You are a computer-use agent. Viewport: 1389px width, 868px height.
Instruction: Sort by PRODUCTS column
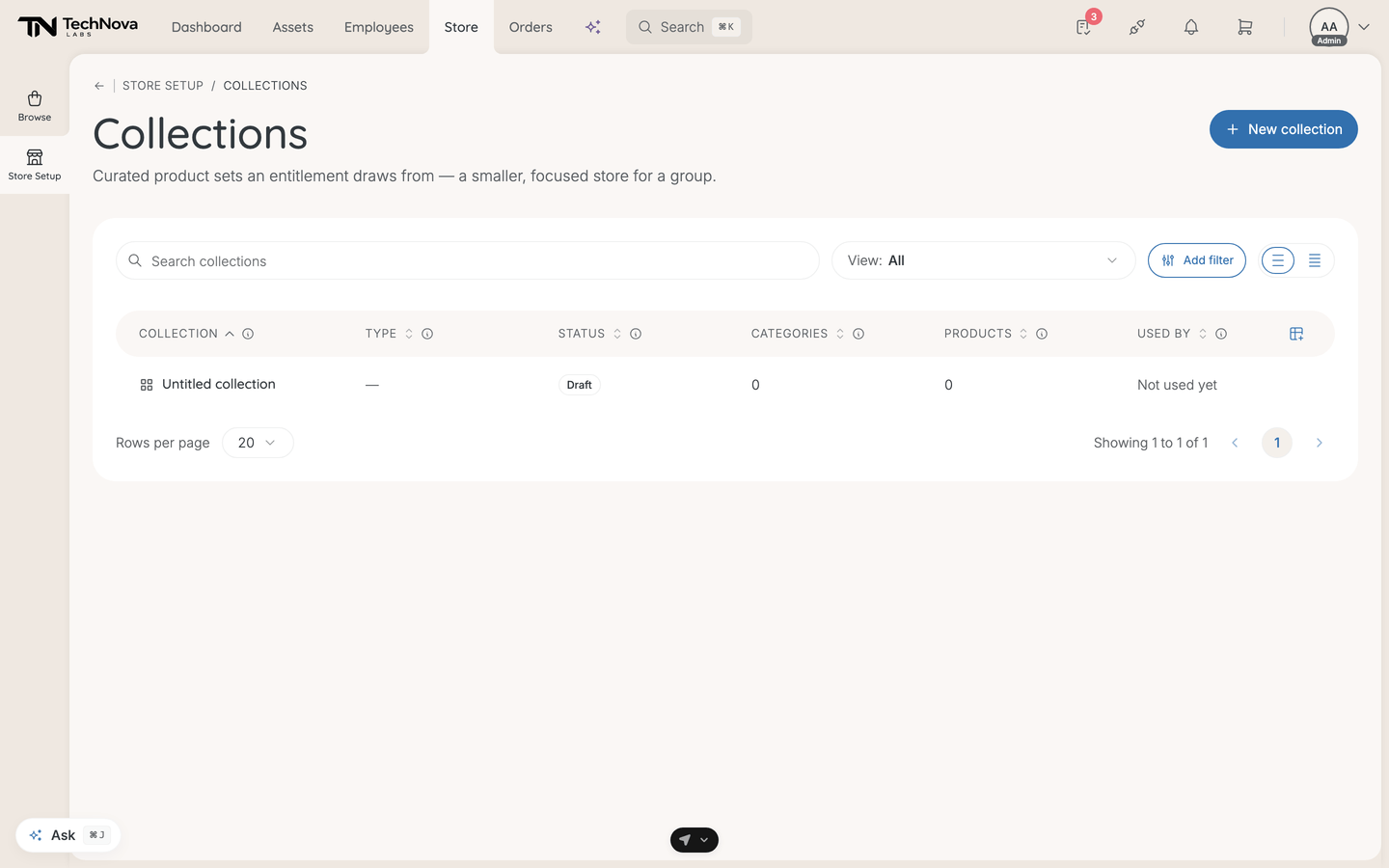986,334
